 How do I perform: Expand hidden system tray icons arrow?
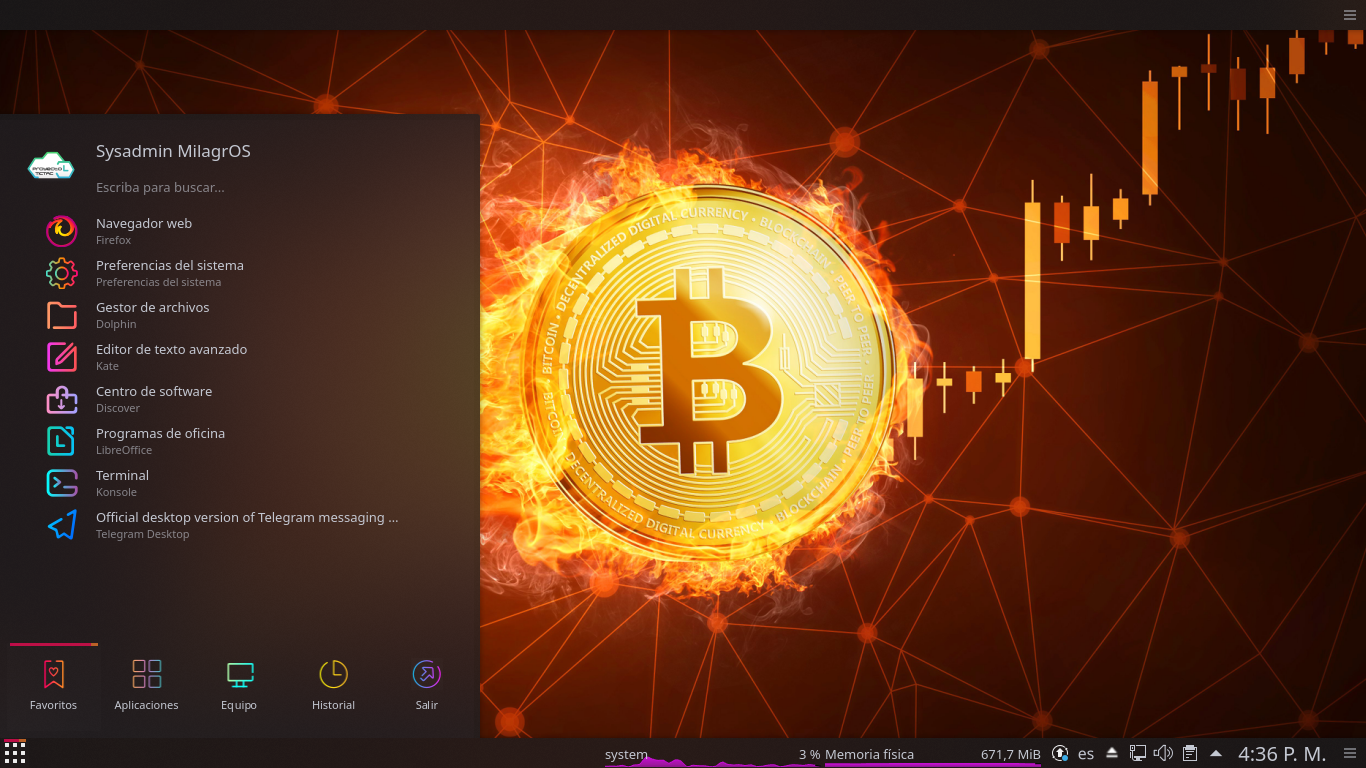[1216, 753]
